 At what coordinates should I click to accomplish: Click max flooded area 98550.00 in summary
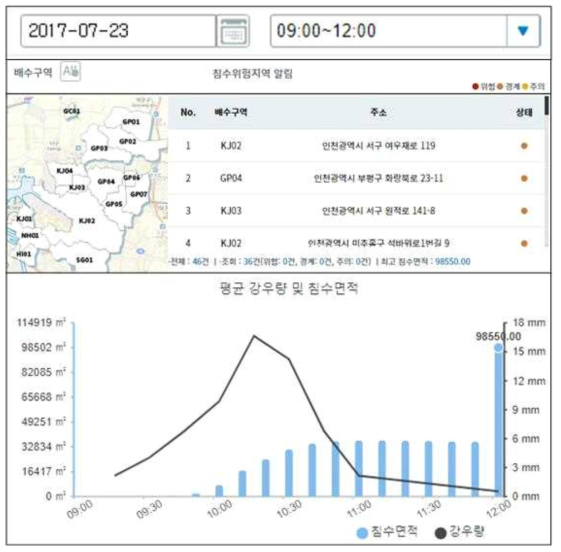tap(453, 262)
